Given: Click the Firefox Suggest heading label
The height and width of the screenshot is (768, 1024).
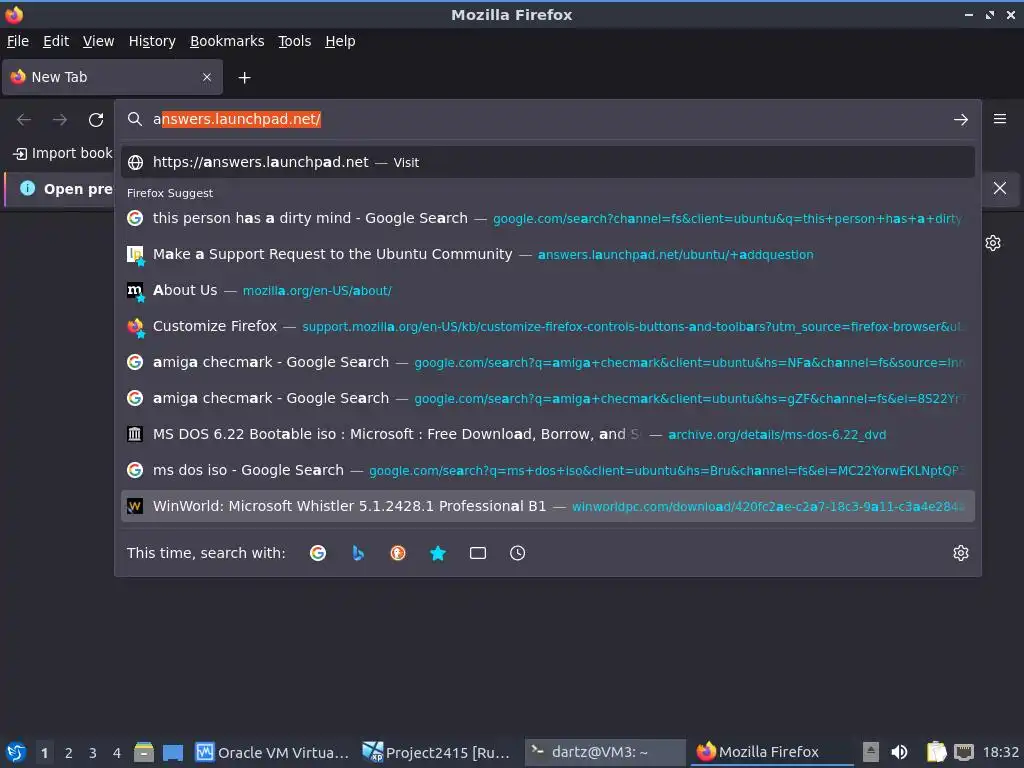Looking at the screenshot, I should pos(170,193).
